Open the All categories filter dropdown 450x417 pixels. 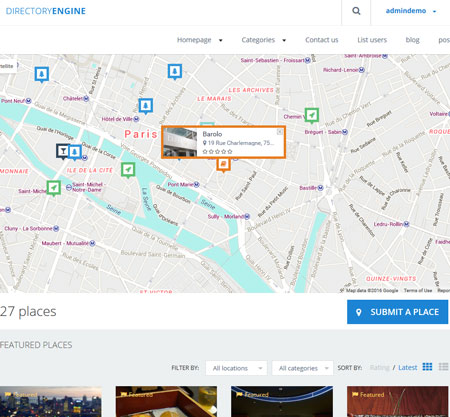pyautogui.click(x=302, y=368)
